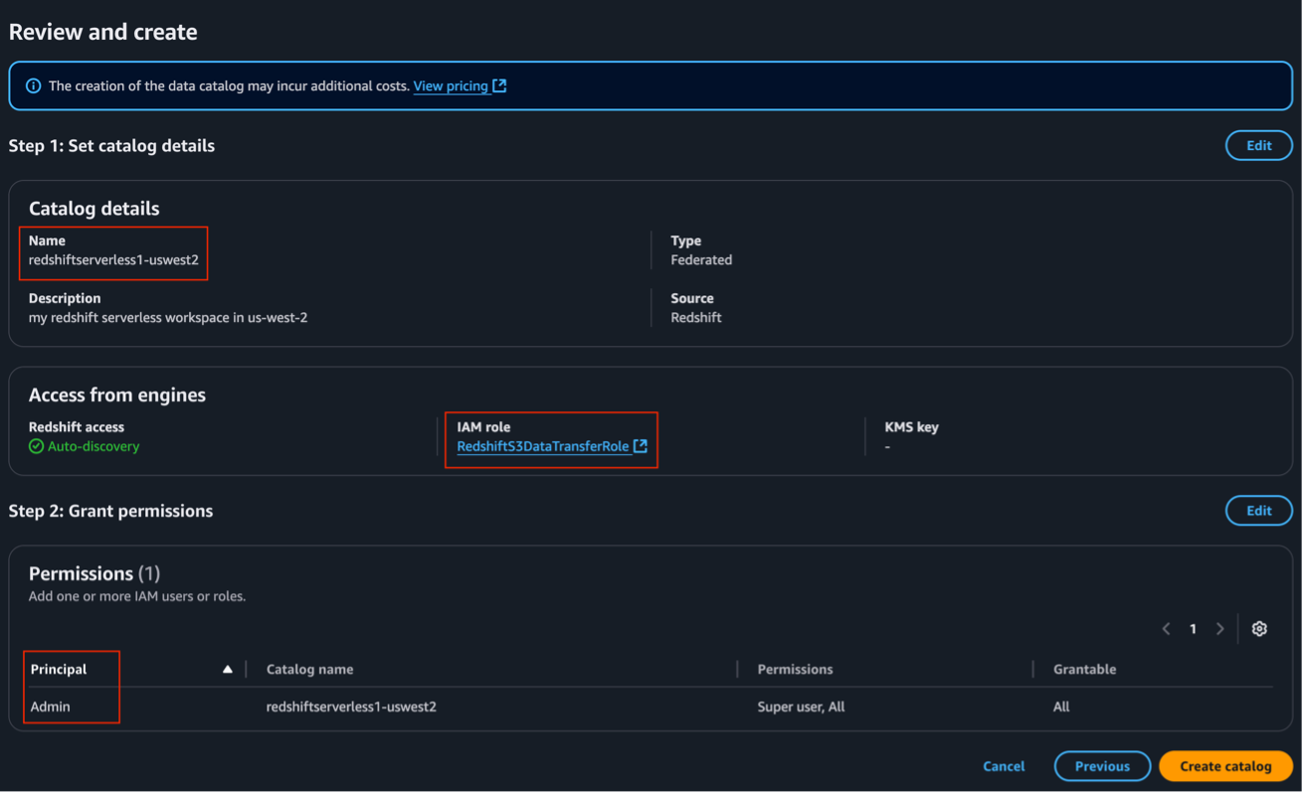Edit Step 1 catalog details
The width and height of the screenshot is (1304, 794).
[x=1258, y=146]
